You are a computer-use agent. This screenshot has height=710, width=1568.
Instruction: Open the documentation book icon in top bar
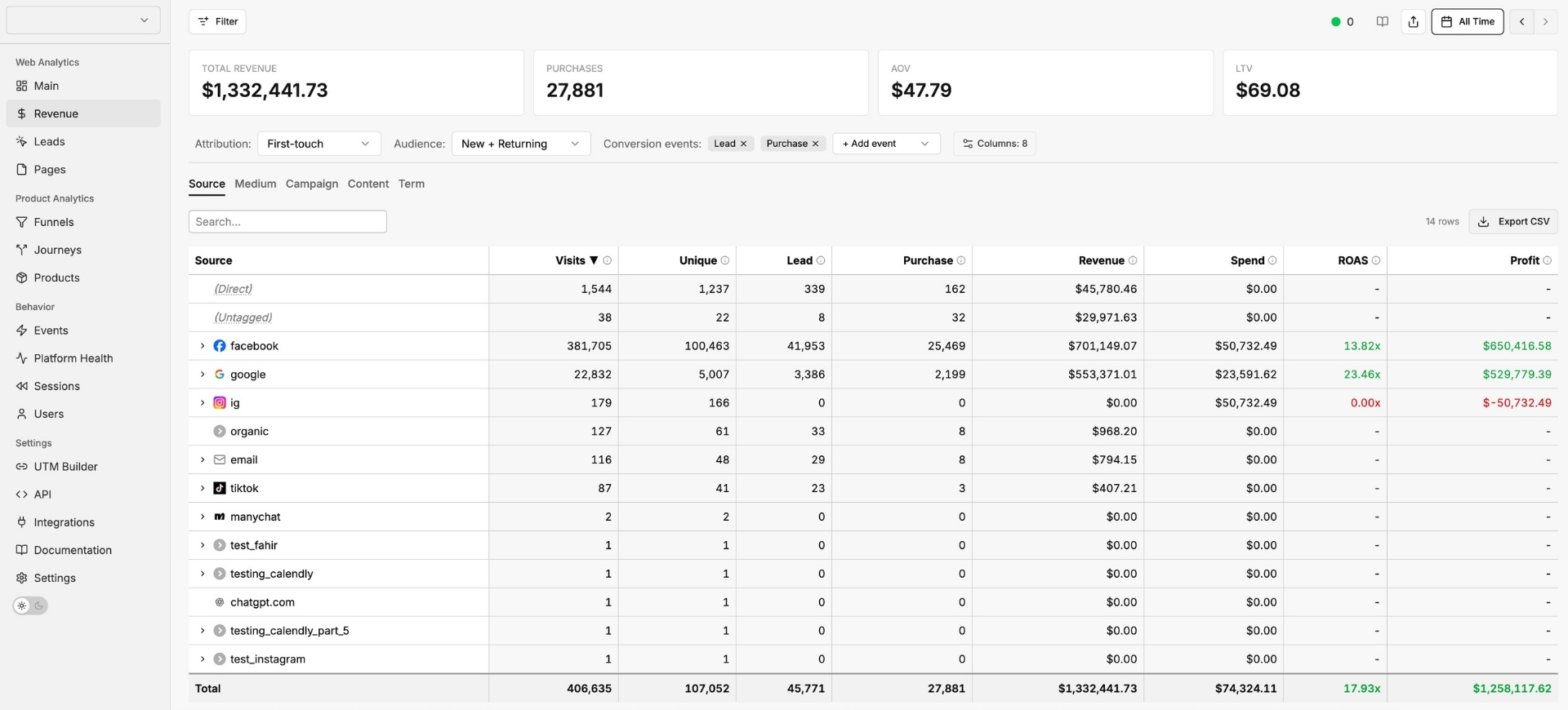coord(1382,22)
